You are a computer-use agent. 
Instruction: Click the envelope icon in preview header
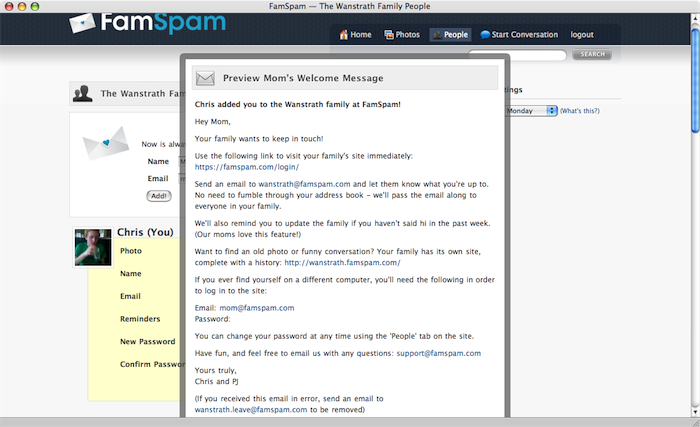click(206, 78)
